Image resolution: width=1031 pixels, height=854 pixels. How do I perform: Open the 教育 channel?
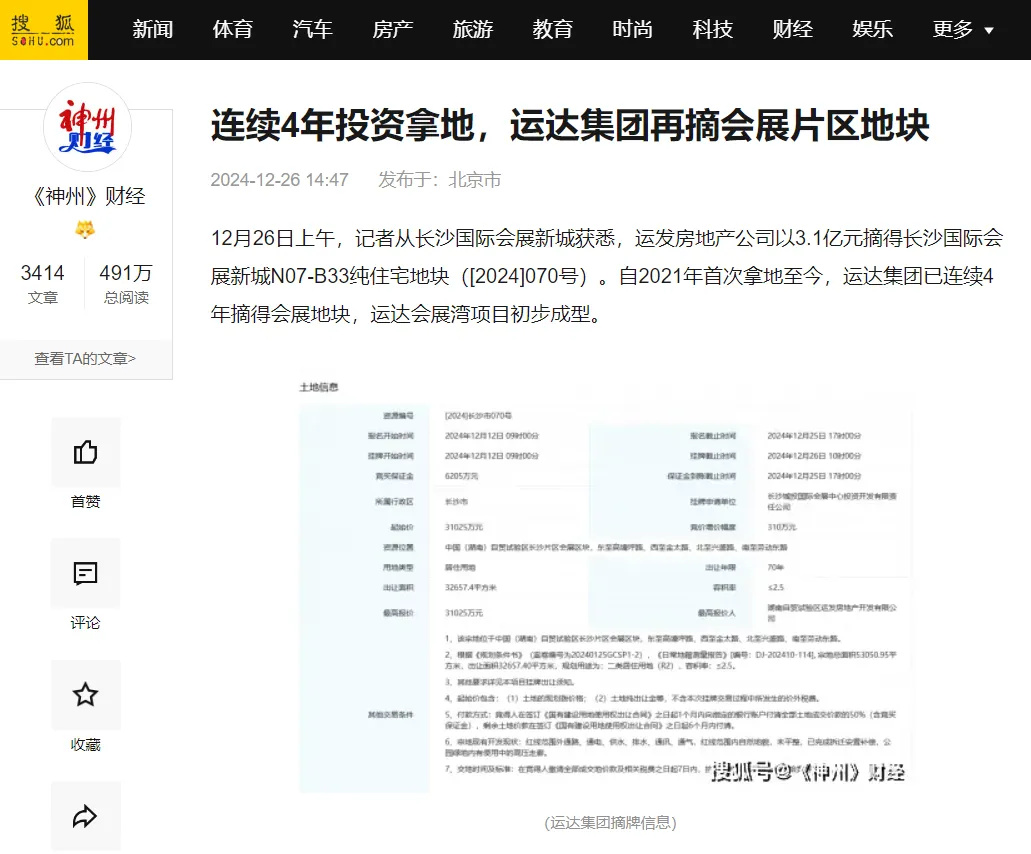click(x=552, y=30)
